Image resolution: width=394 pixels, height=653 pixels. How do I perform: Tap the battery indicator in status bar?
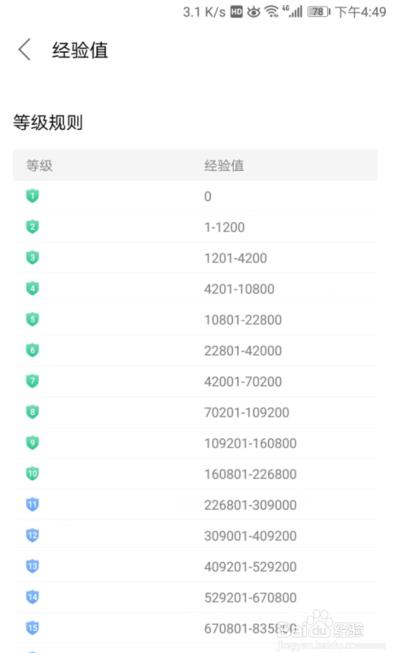point(319,12)
